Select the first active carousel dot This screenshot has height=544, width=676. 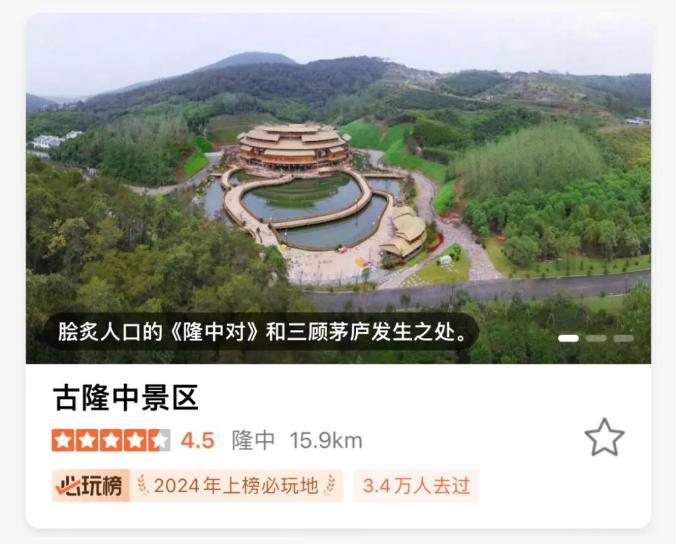tap(568, 338)
